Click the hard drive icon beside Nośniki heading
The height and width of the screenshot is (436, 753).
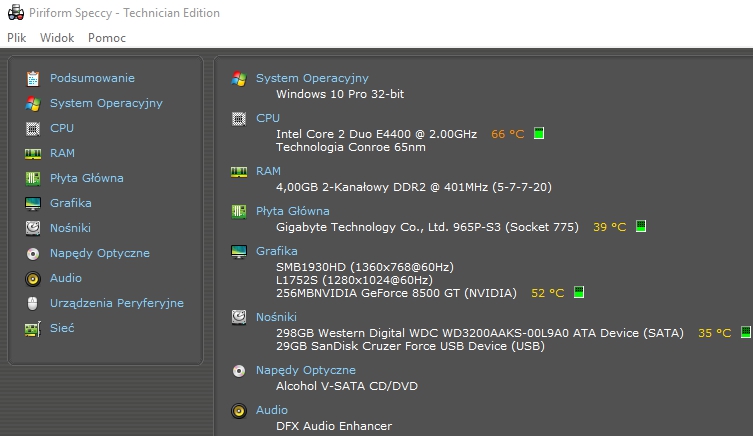pos(239,317)
